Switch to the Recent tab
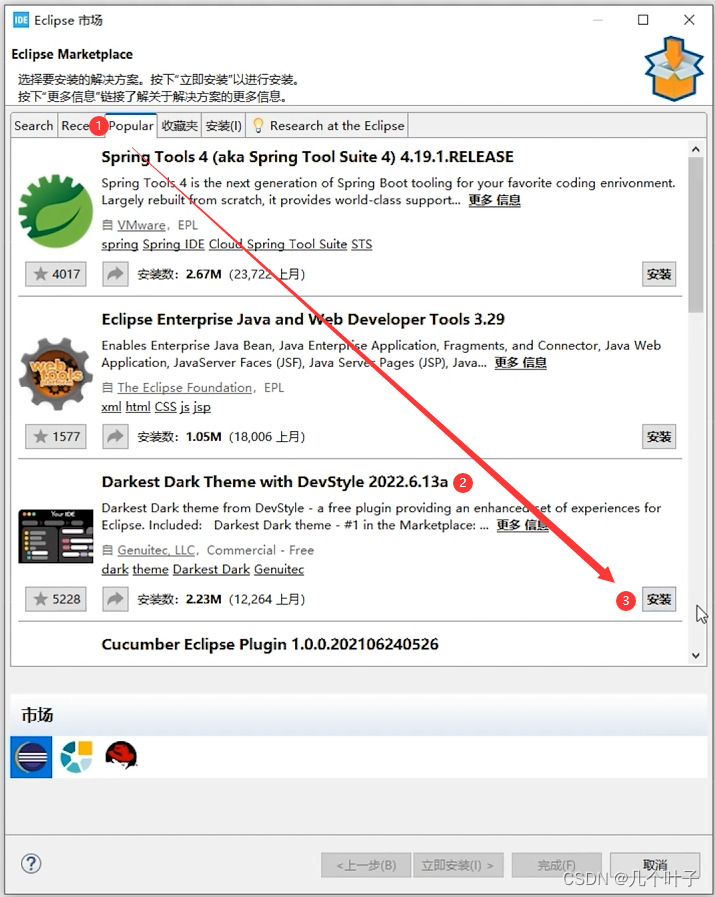 click(77, 126)
